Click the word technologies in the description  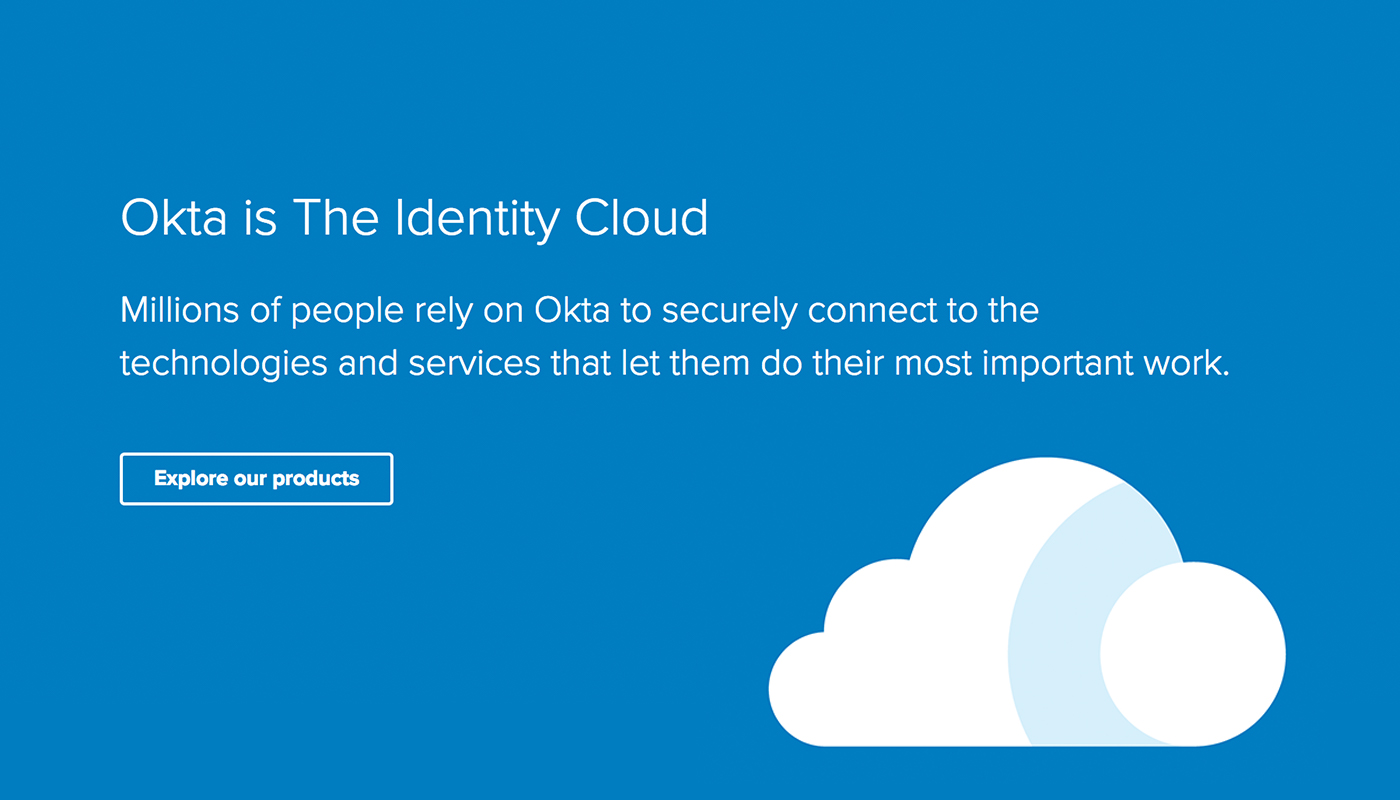(223, 364)
